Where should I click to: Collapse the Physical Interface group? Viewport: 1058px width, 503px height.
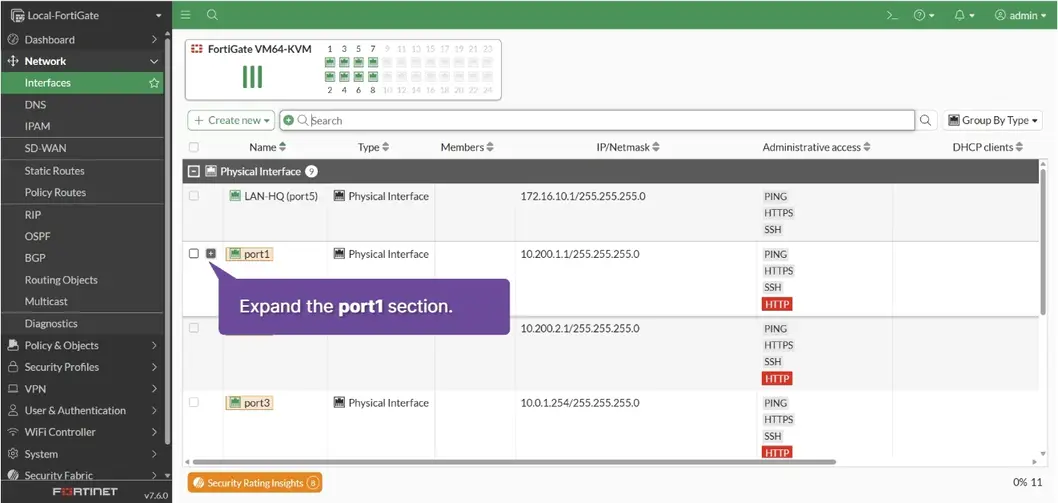(x=194, y=171)
